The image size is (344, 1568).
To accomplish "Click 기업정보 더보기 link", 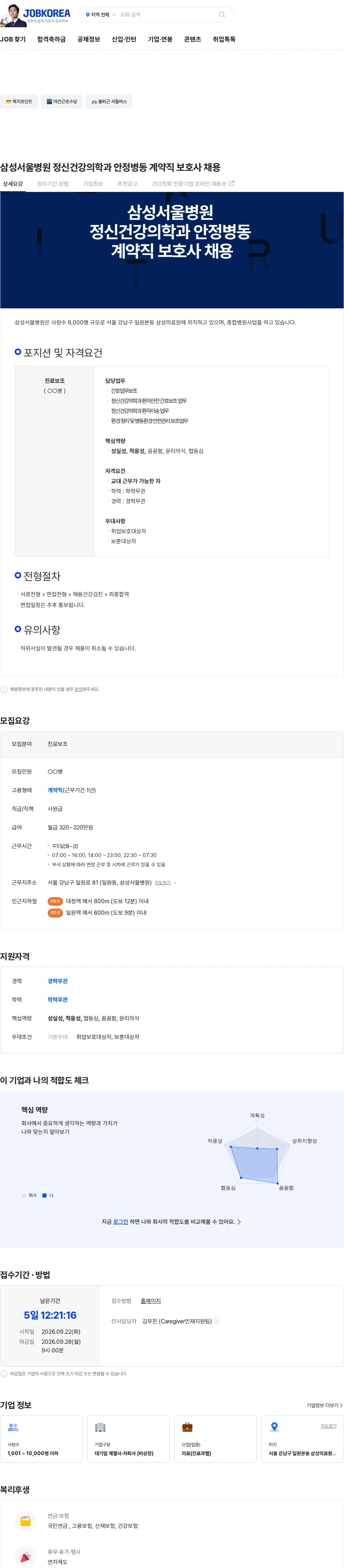I will (x=325, y=1405).
